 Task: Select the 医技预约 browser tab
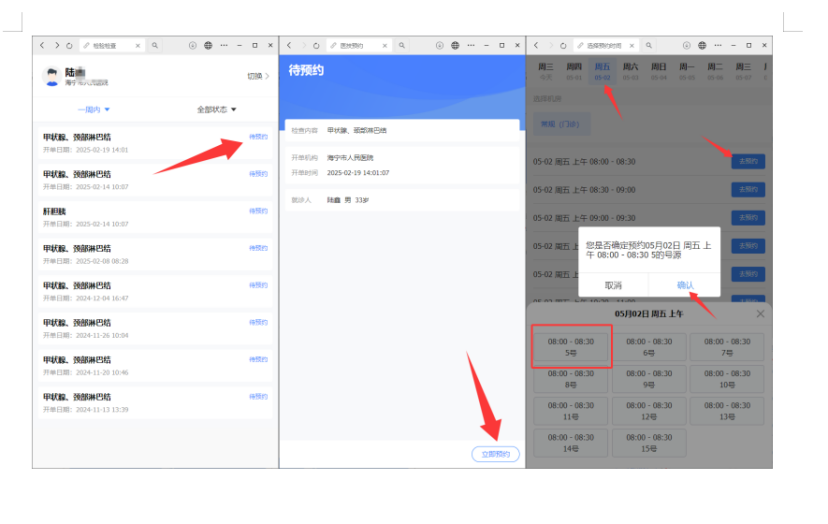[359, 46]
